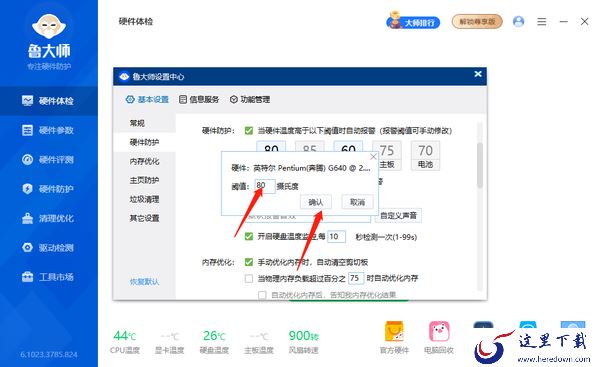Select 垃圾清理 in the settings list
Viewport: 600px width, 367px height.
[145, 199]
